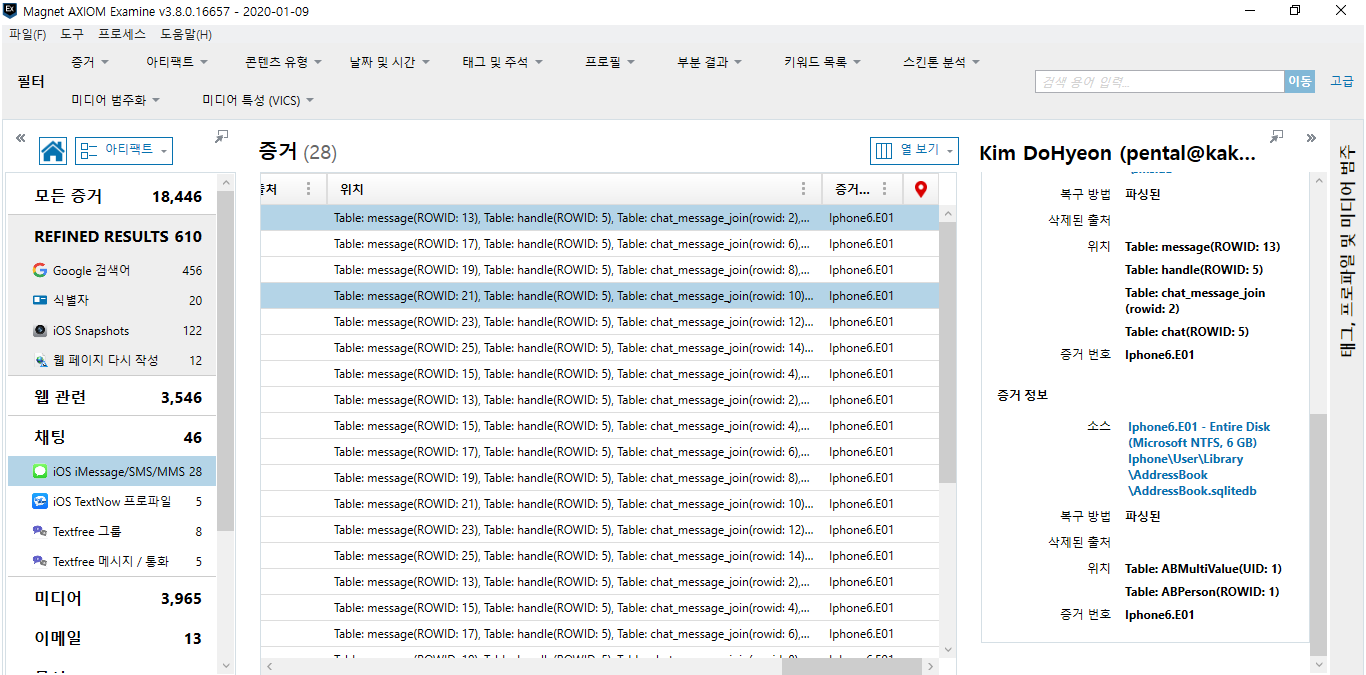The width and height of the screenshot is (1366, 675).
Task: Click the red map pin column header
Action: click(921, 189)
